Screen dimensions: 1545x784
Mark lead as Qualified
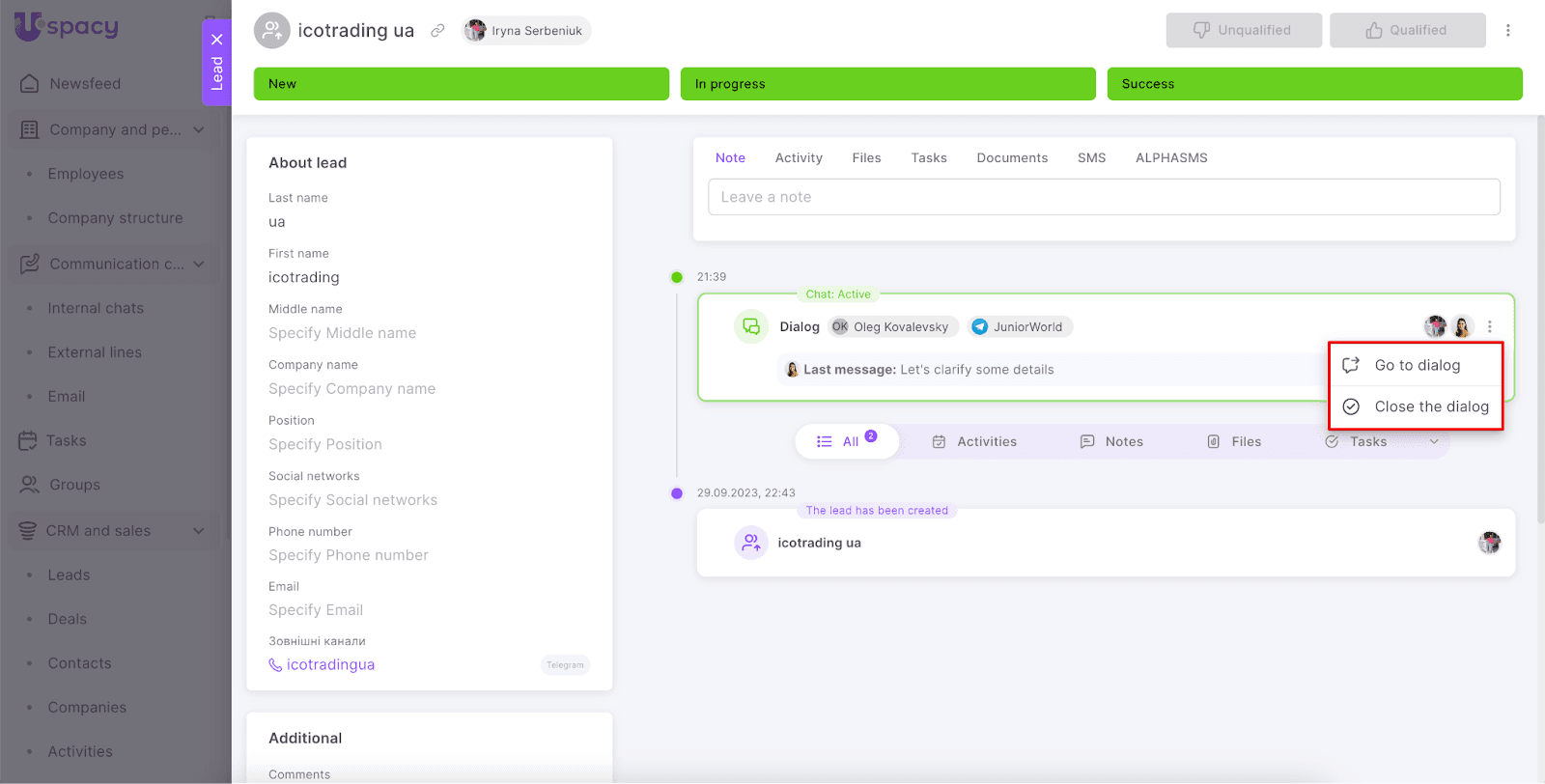tap(1407, 31)
